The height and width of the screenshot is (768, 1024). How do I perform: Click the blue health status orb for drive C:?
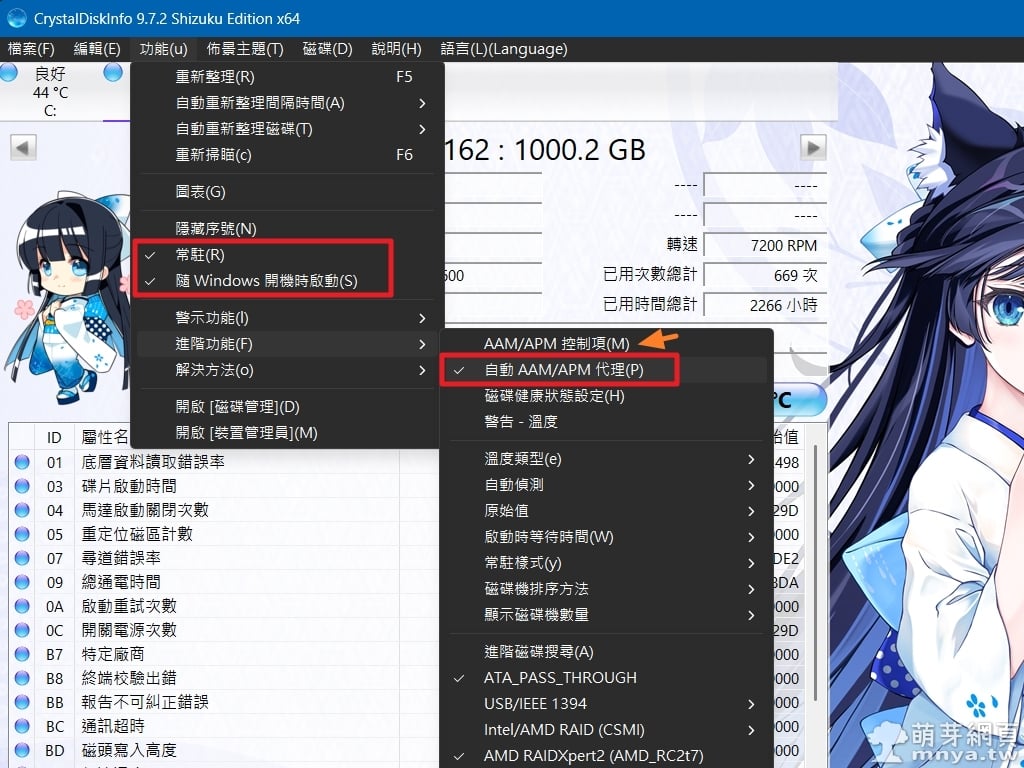10,73
